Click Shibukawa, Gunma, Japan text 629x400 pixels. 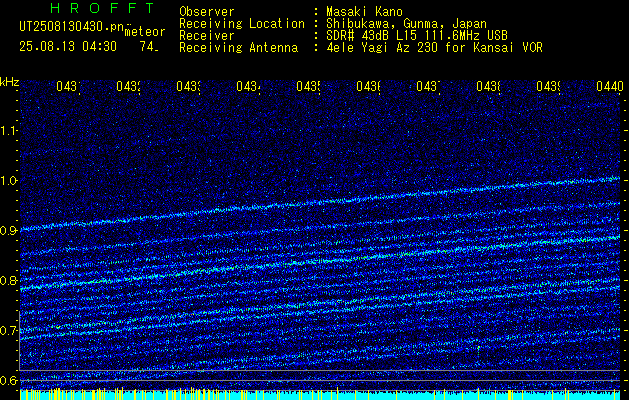(406, 24)
